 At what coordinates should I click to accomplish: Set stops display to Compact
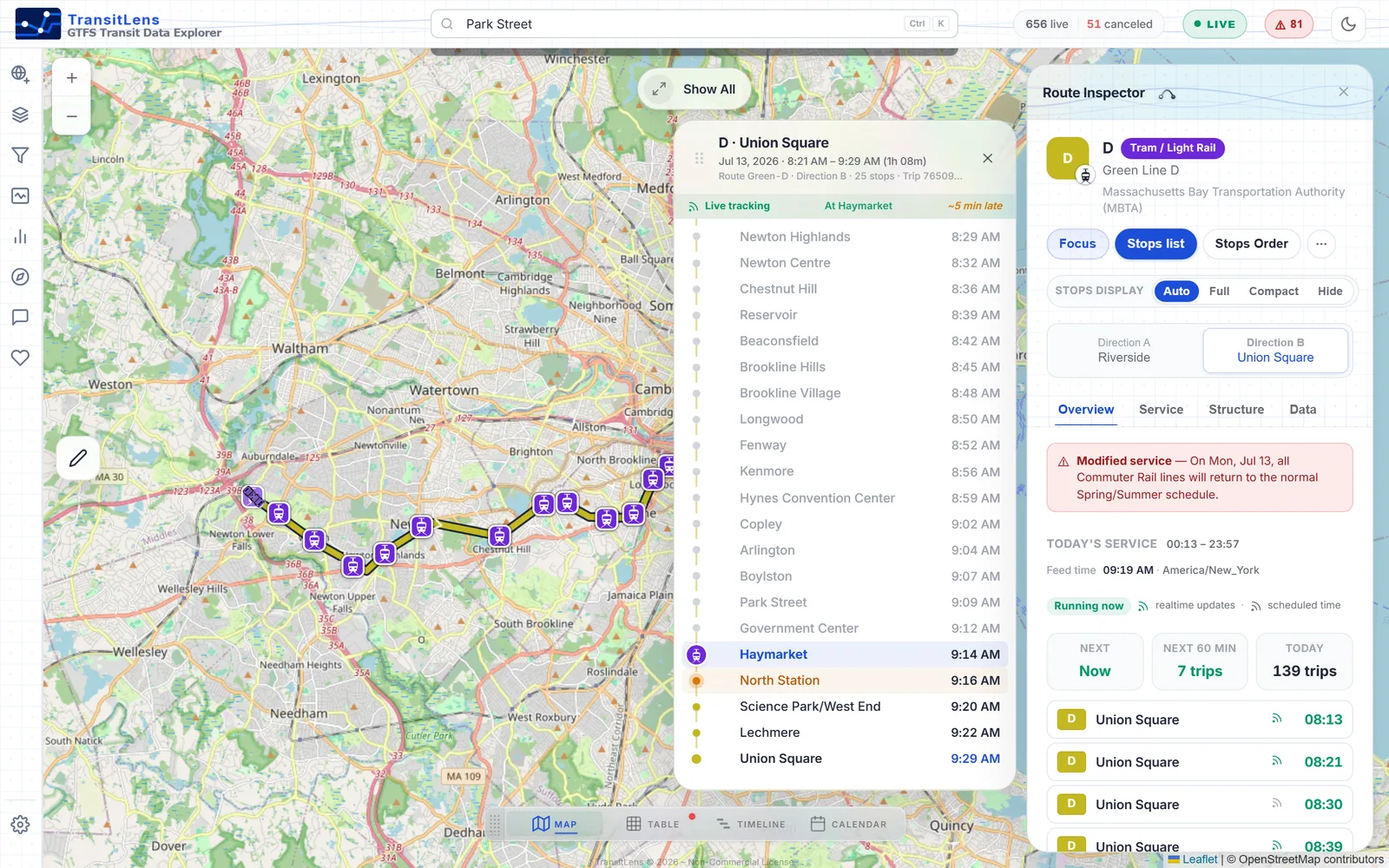tap(1274, 292)
